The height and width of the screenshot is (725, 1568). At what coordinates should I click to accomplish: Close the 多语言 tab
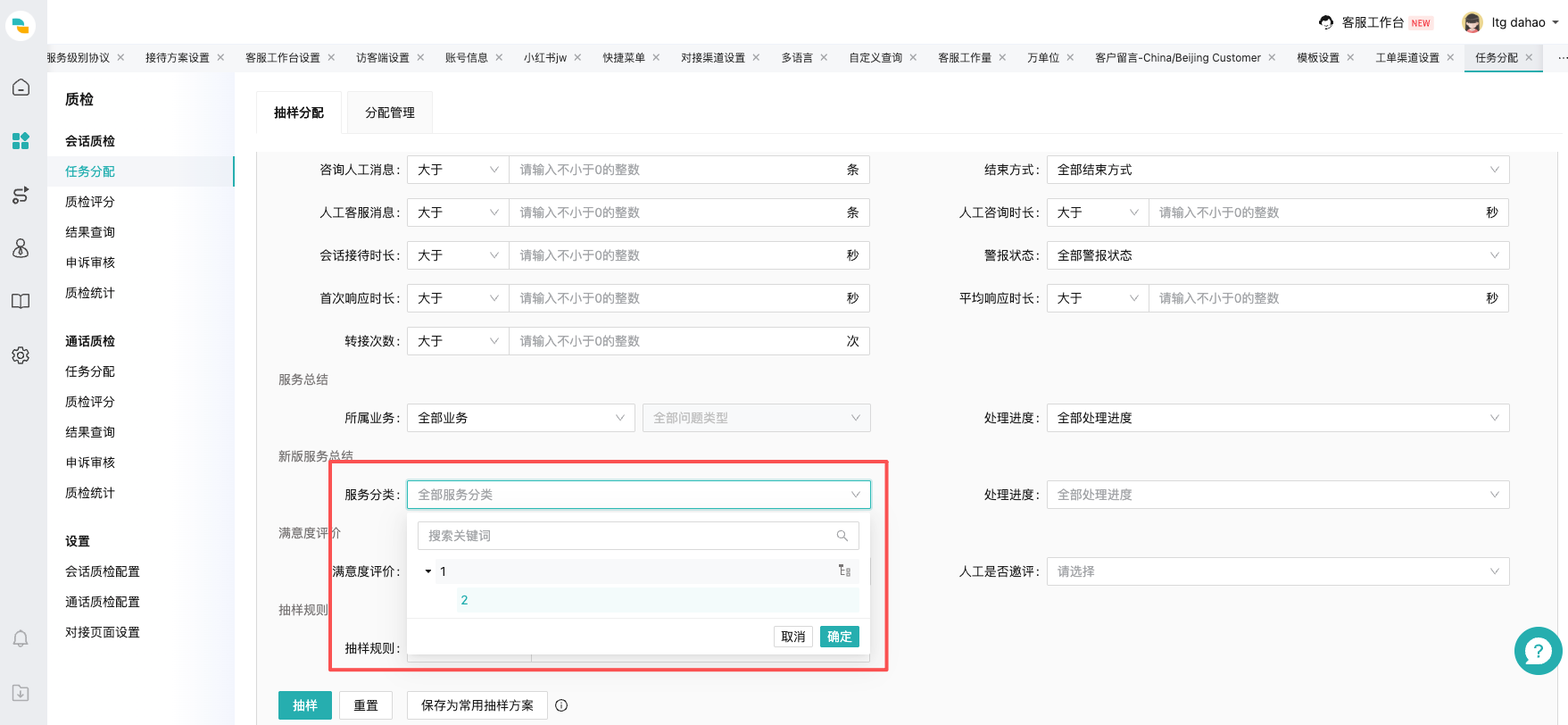pyautogui.click(x=824, y=57)
